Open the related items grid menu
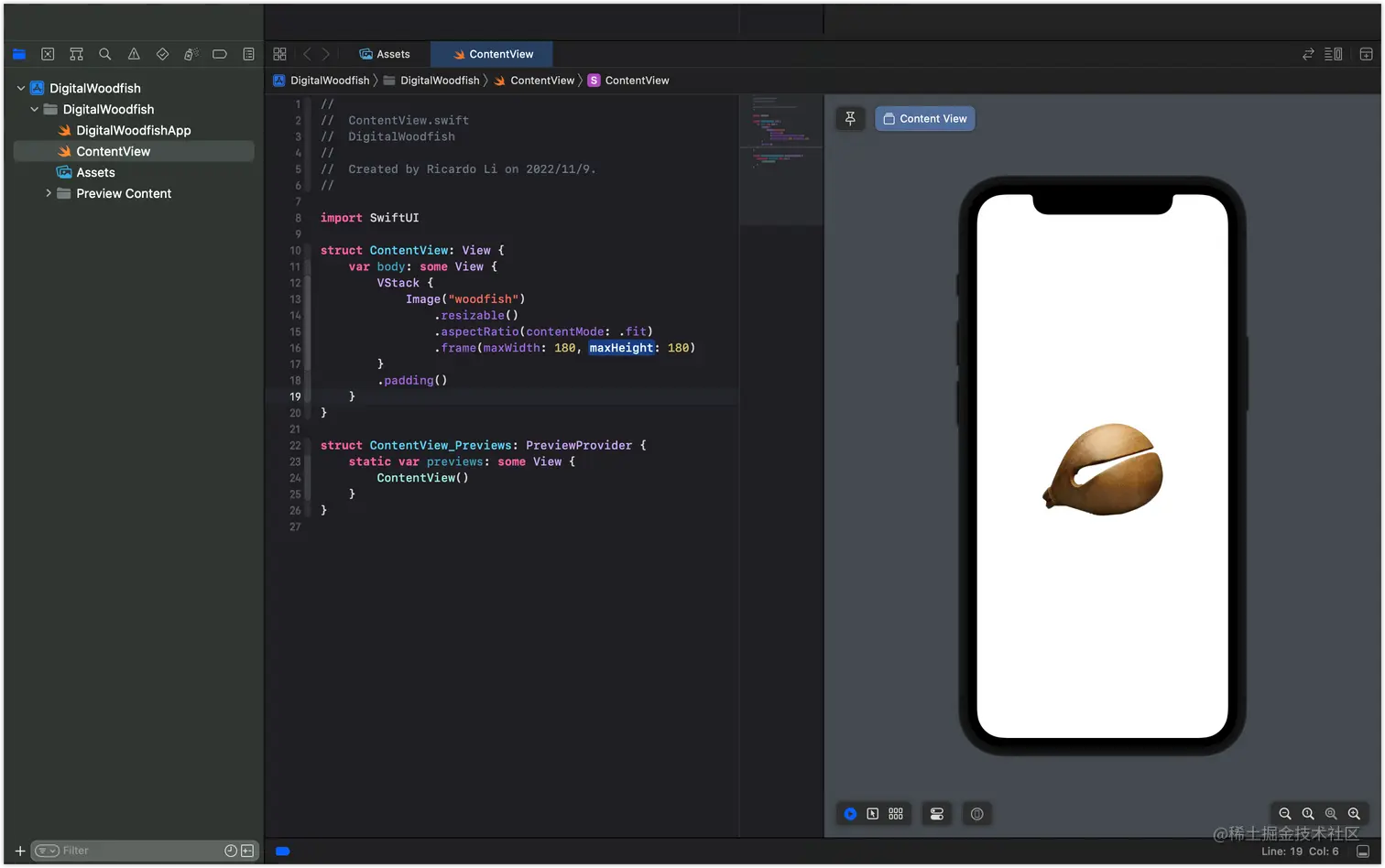The height and width of the screenshot is (868, 1385). click(280, 54)
